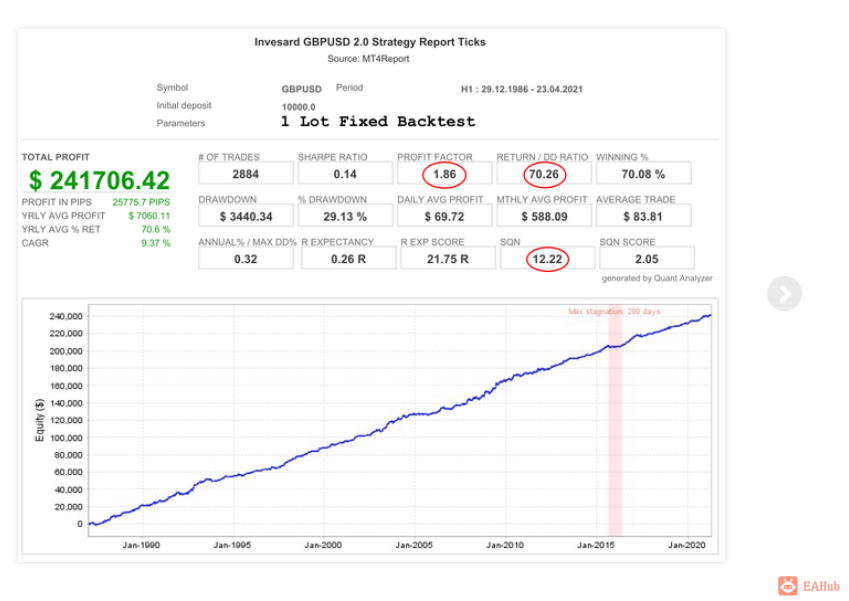
Task: Click the Sharpe ratio value 0.14
Action: 345,174
